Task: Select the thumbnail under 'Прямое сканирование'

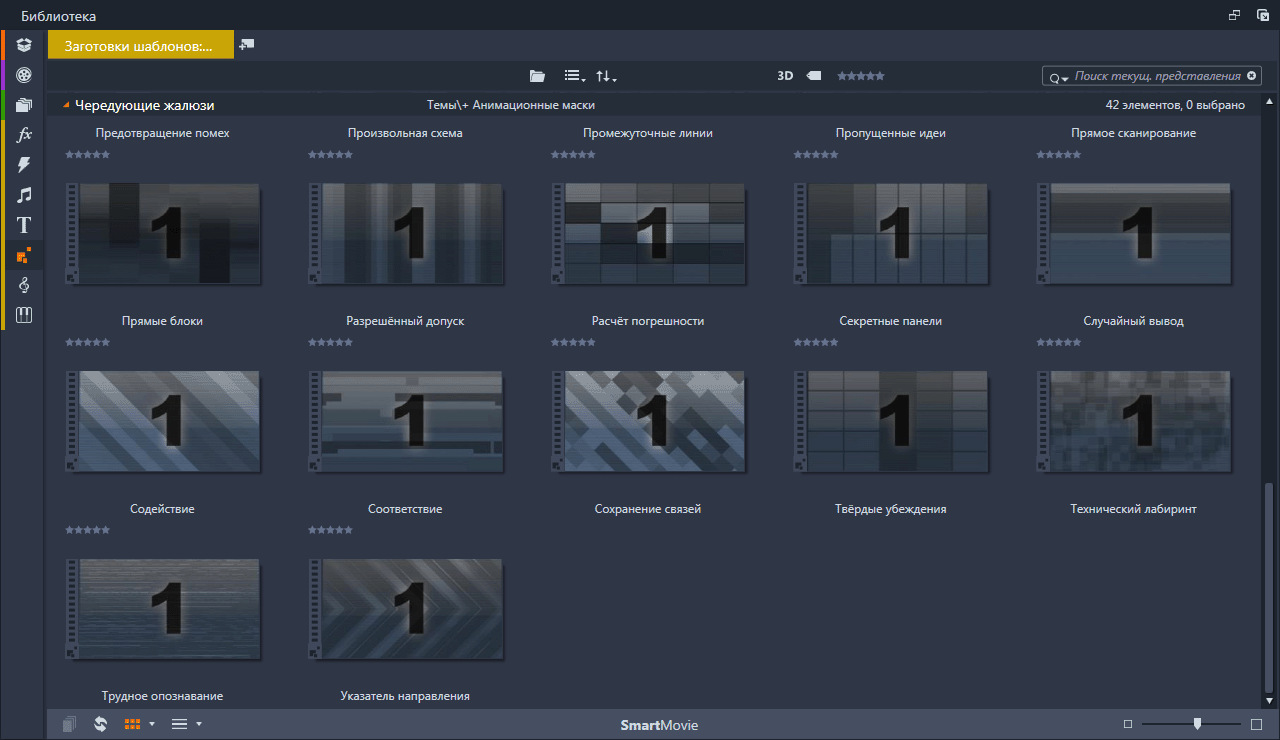Action: tap(1134, 233)
